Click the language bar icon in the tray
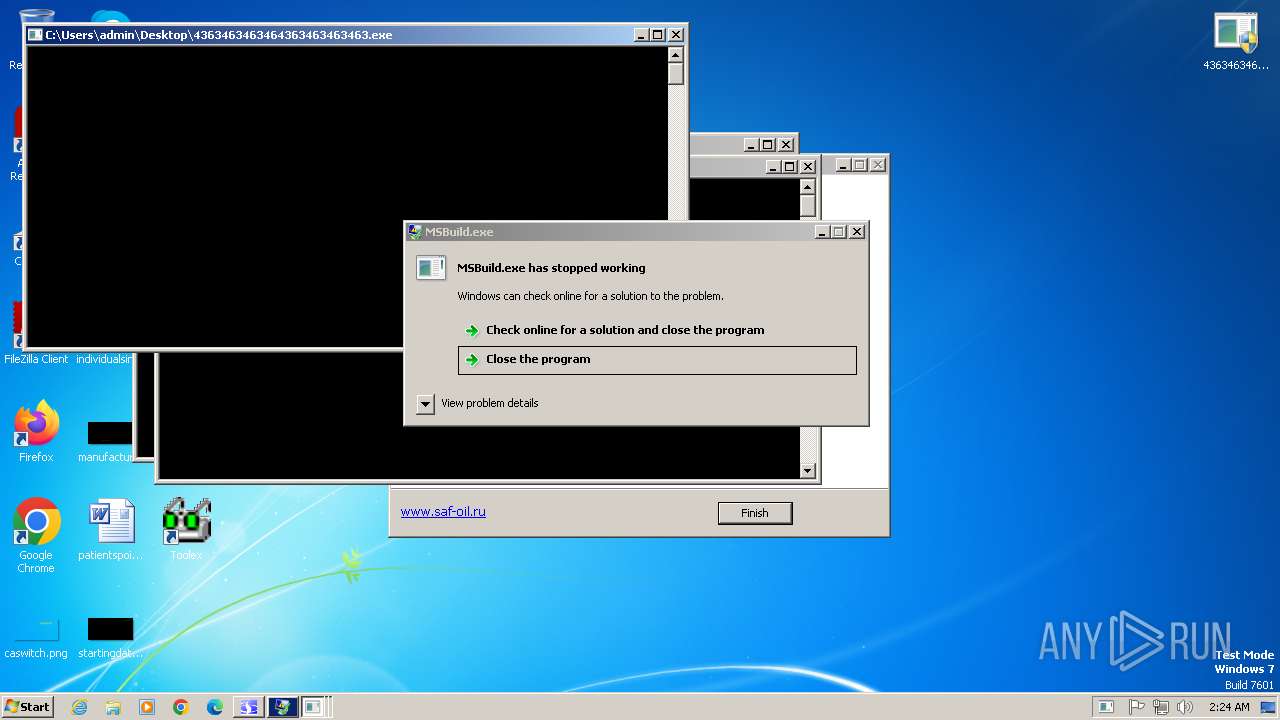Image resolution: width=1280 pixels, height=720 pixels. (x=1105, y=707)
